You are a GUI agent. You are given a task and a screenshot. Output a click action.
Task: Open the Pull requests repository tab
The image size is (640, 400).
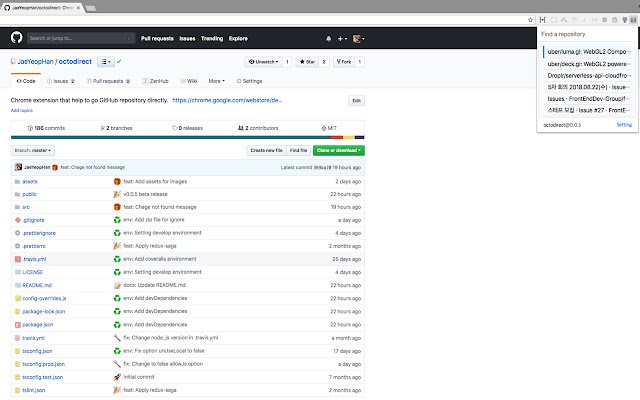pyautogui.click(x=108, y=81)
